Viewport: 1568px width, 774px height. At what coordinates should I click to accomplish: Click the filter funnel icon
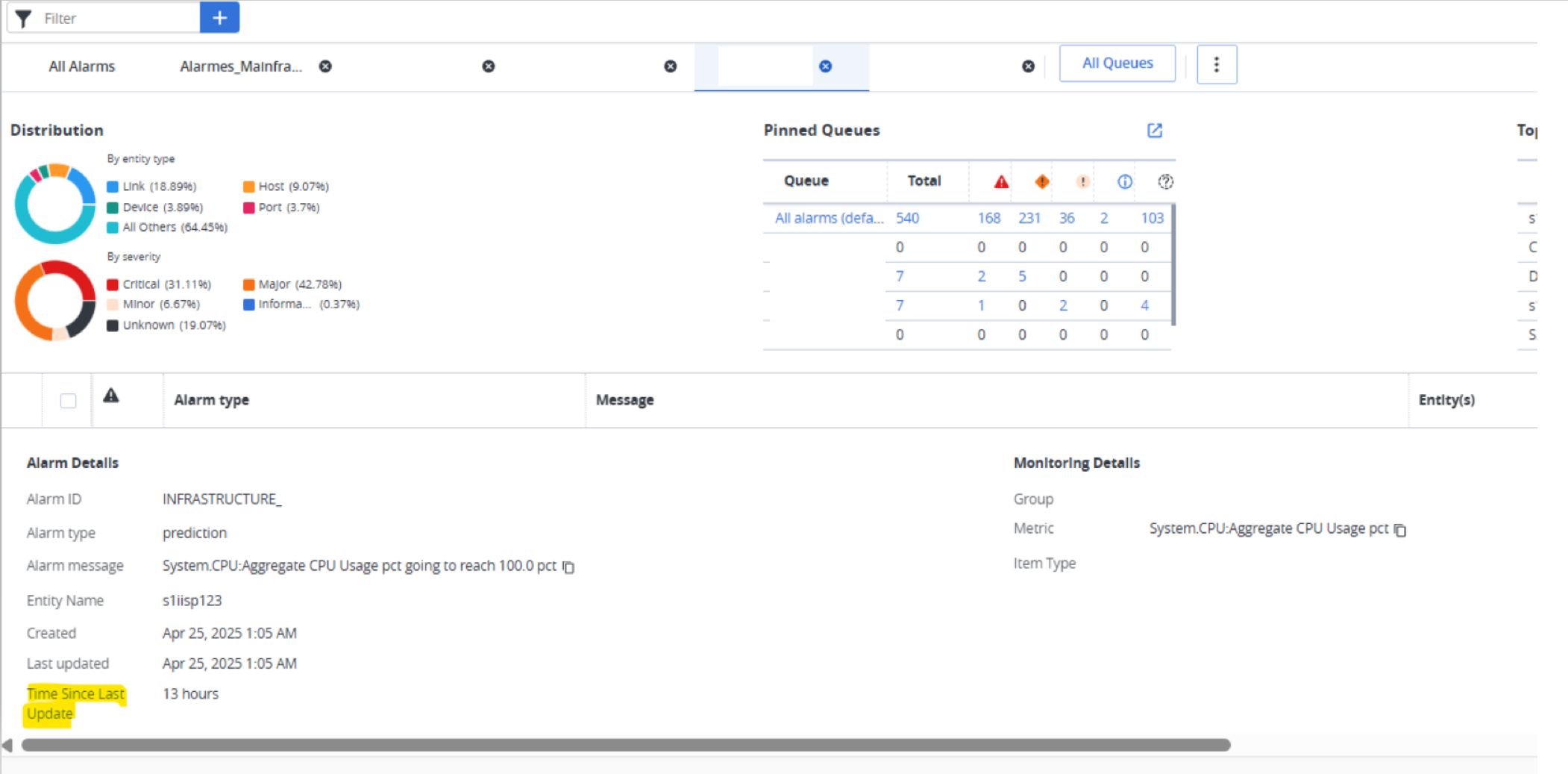tap(24, 19)
